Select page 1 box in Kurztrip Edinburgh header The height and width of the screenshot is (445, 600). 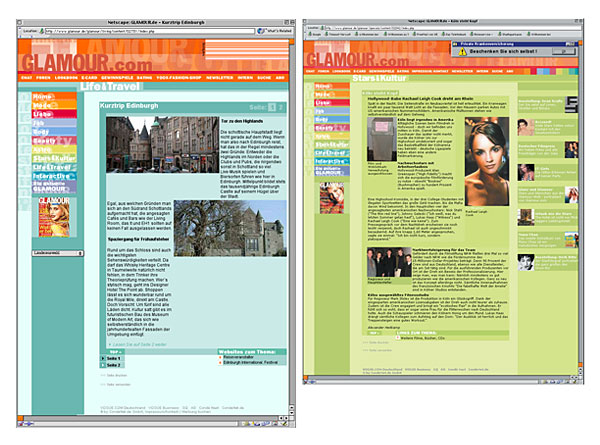(x=272, y=107)
